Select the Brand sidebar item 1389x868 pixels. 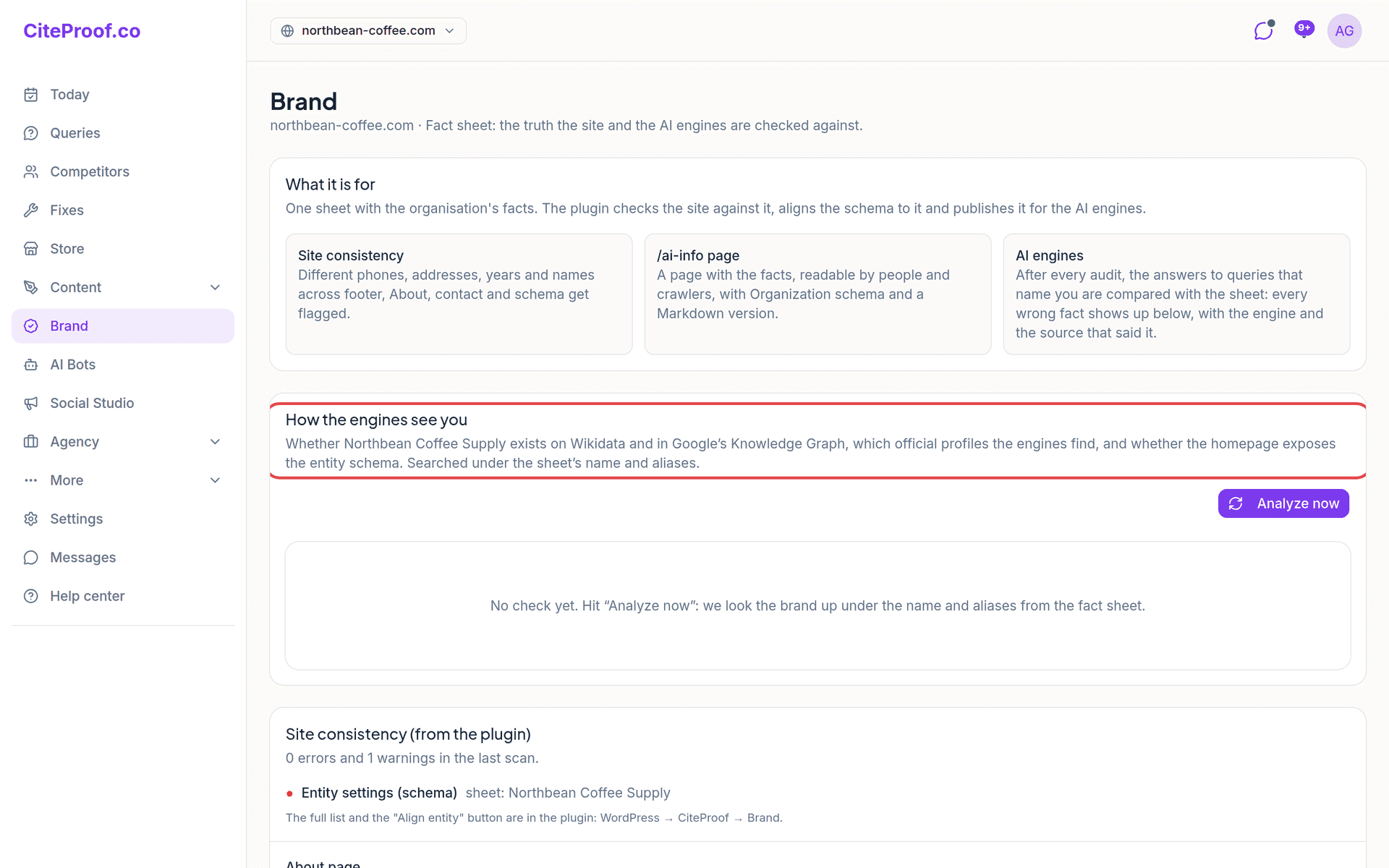(x=123, y=326)
